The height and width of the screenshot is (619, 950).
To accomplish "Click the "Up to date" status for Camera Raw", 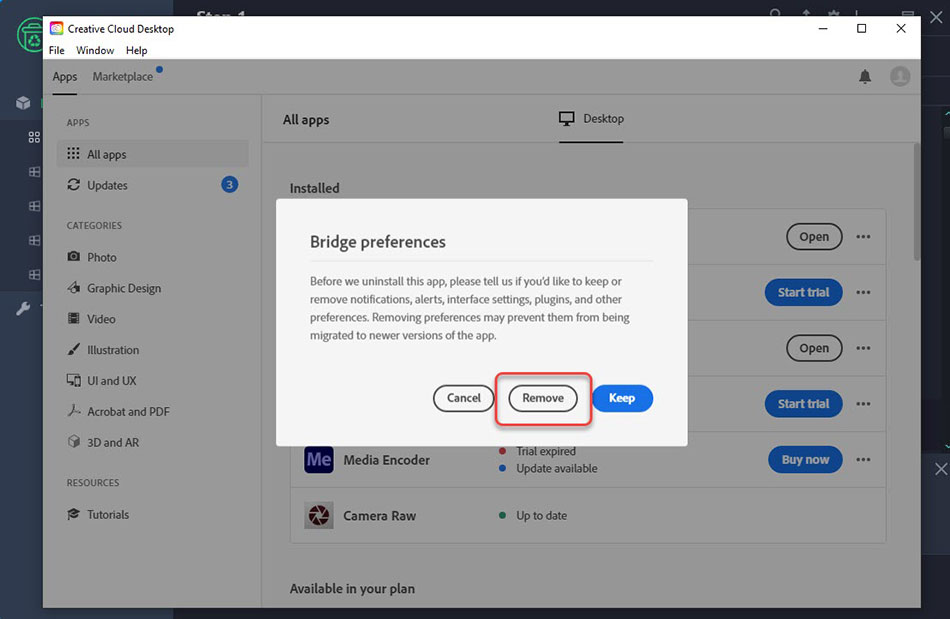I will pos(542,515).
